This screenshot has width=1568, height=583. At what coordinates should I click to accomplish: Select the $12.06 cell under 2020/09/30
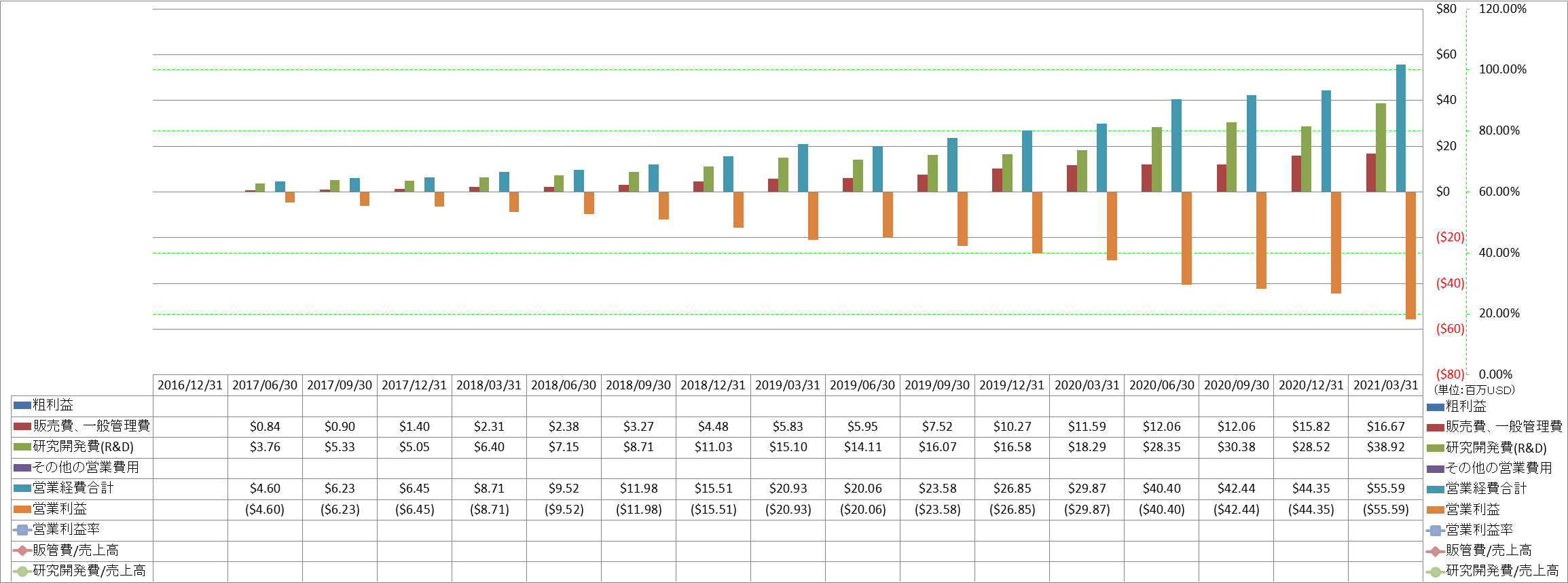tap(1237, 427)
